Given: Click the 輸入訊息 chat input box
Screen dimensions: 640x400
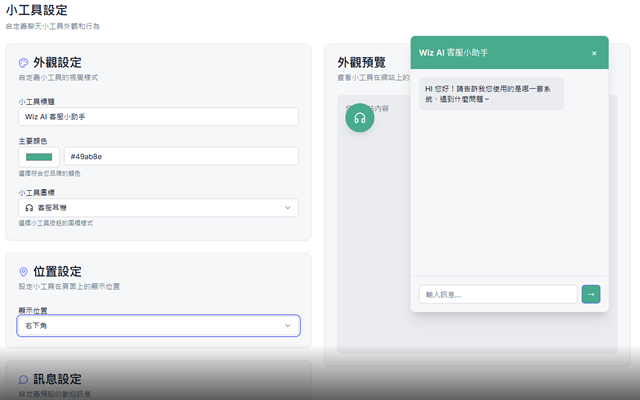Looking at the screenshot, I should point(497,294).
